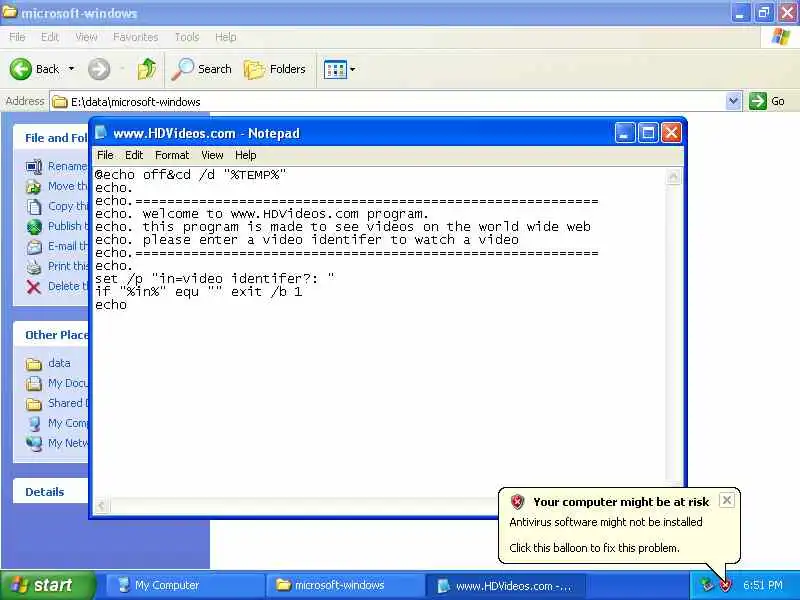This screenshot has height=600, width=800.
Task: Open Explorer Tools menu
Action: [x=187, y=37]
